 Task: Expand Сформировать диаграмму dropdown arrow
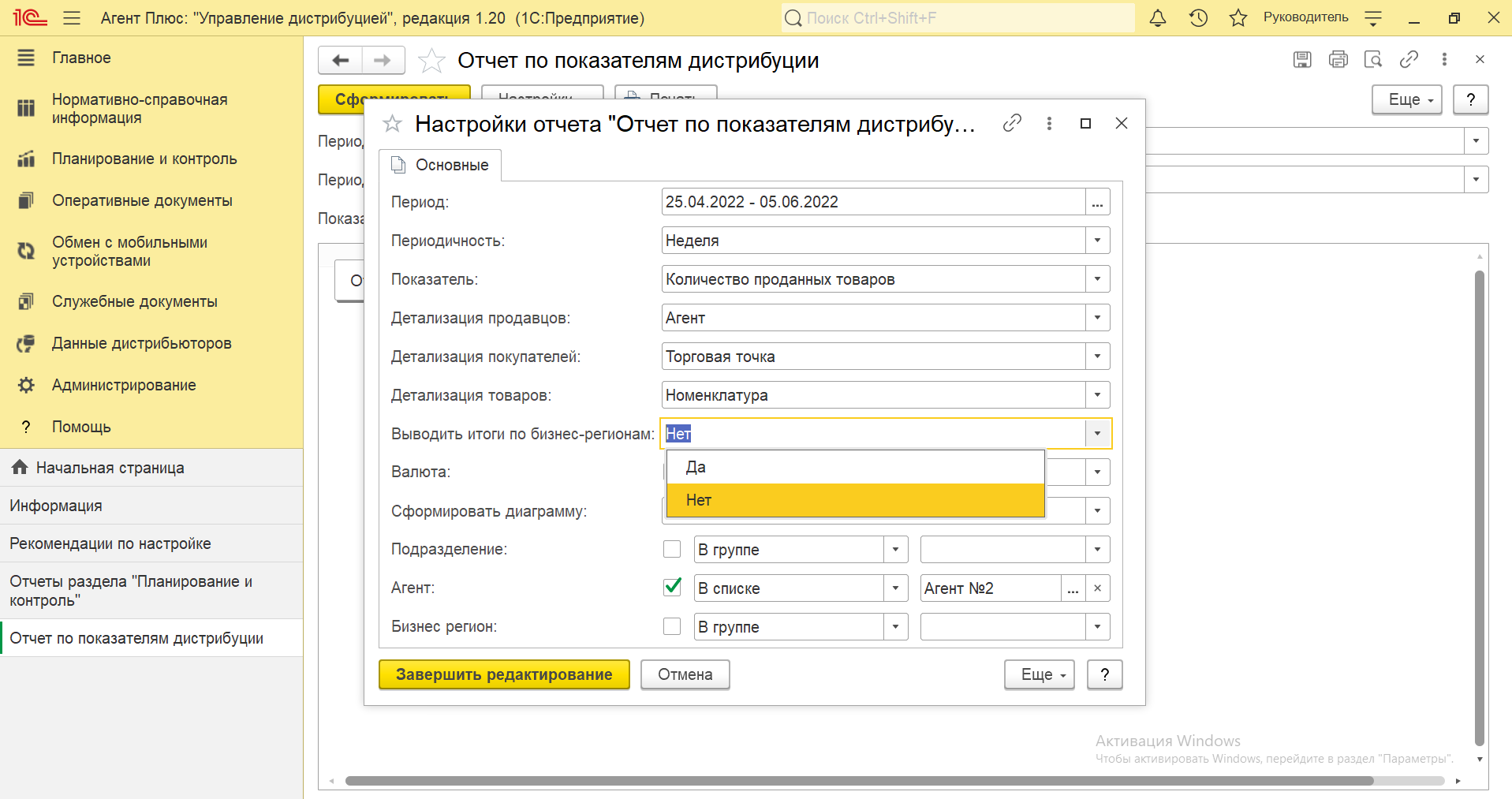pyautogui.click(x=1097, y=511)
